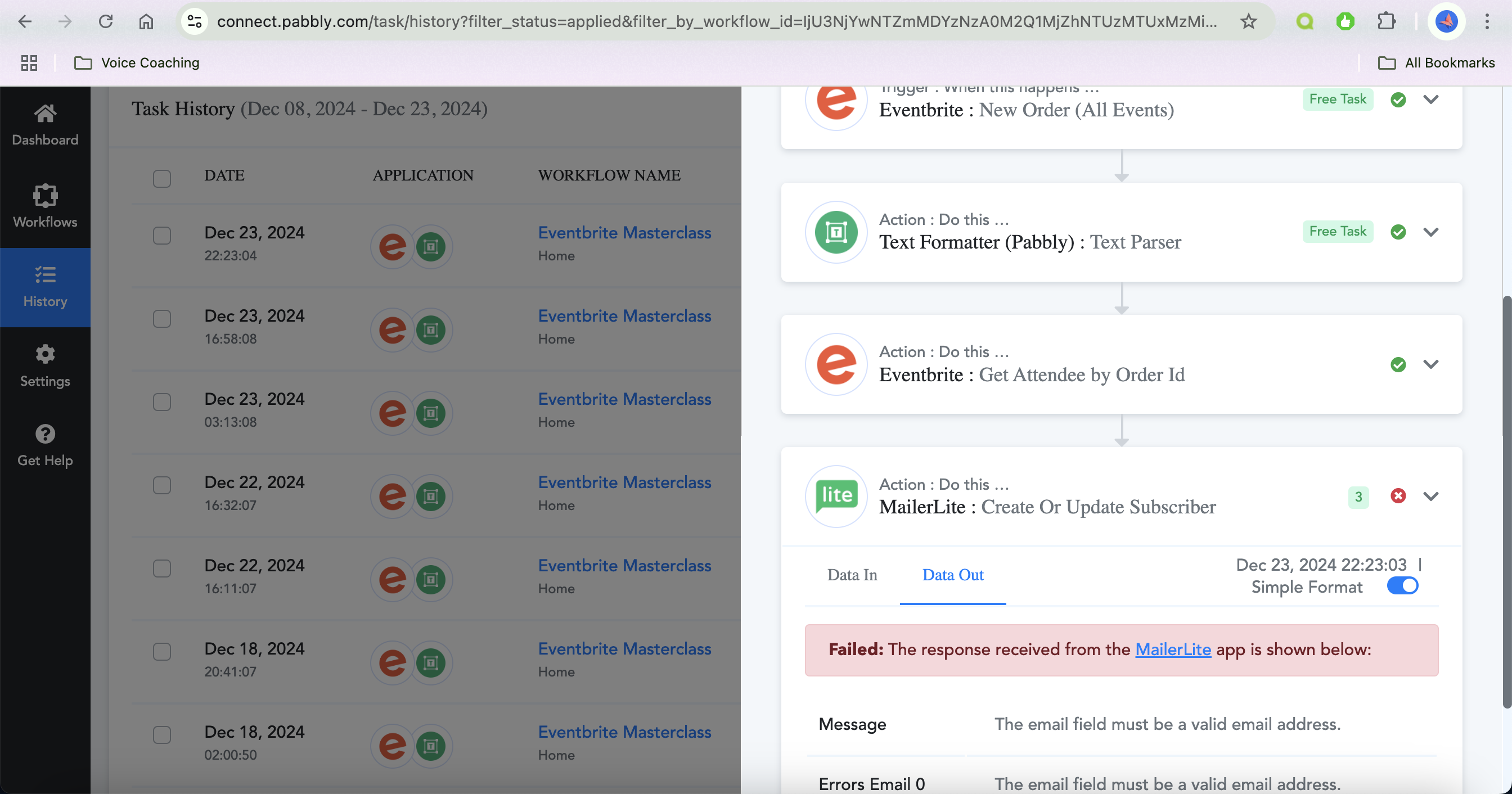Screen dimensions: 1512x794
Task: Click the Eventbrite icon on Get Attendee step
Action: click(x=836, y=364)
